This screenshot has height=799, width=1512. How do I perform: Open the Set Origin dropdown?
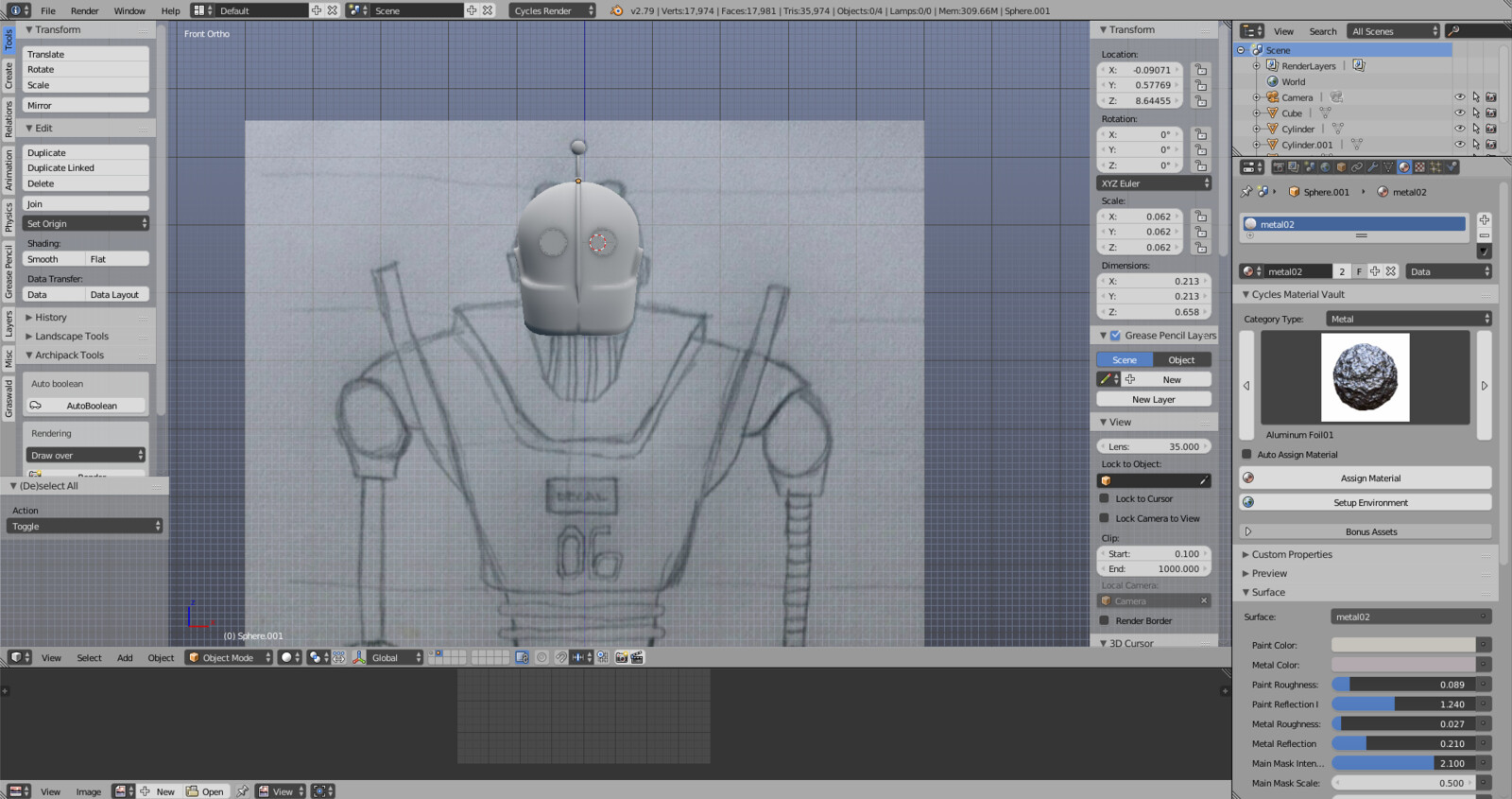click(86, 223)
